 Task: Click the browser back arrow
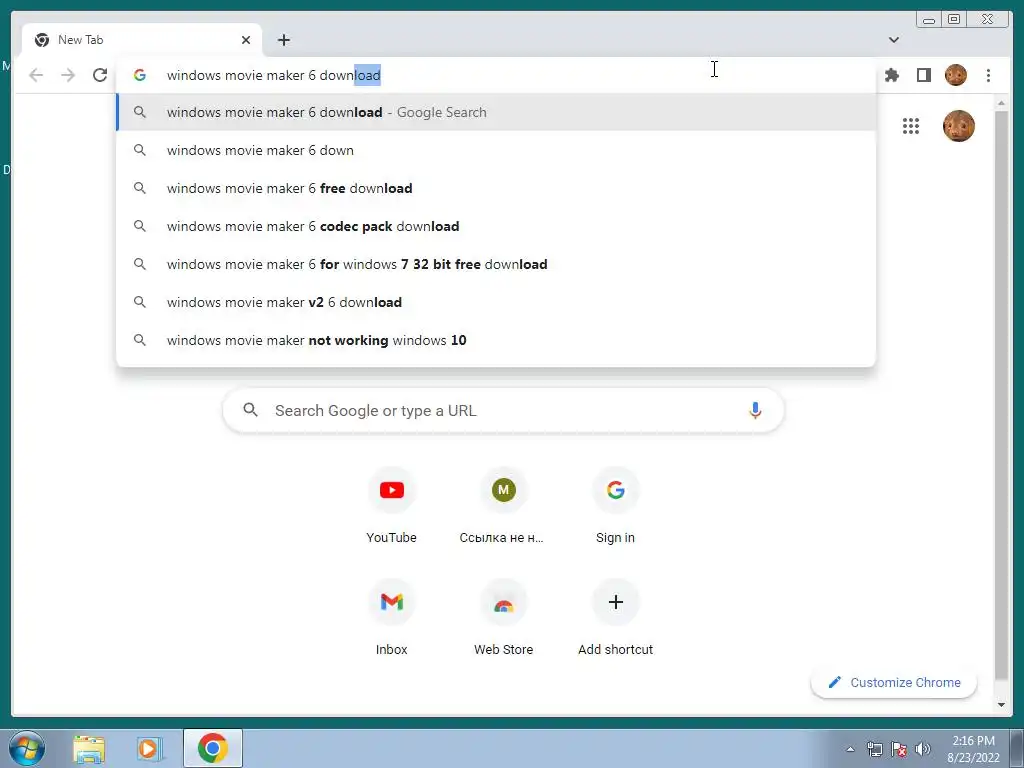[36, 75]
